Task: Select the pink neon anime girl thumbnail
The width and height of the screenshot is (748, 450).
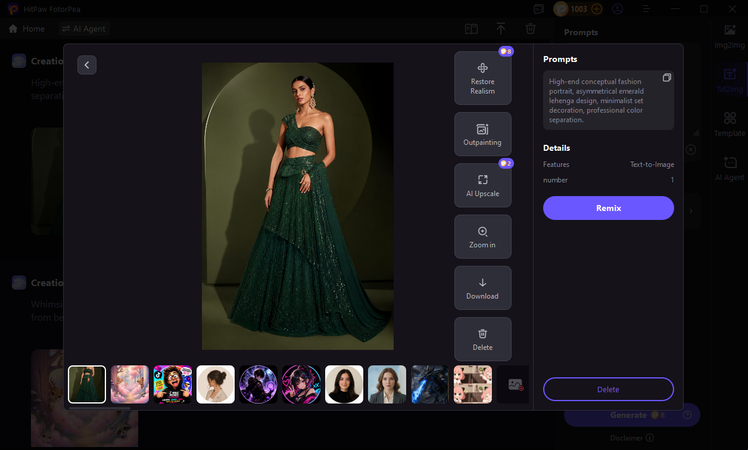Action: (301, 385)
